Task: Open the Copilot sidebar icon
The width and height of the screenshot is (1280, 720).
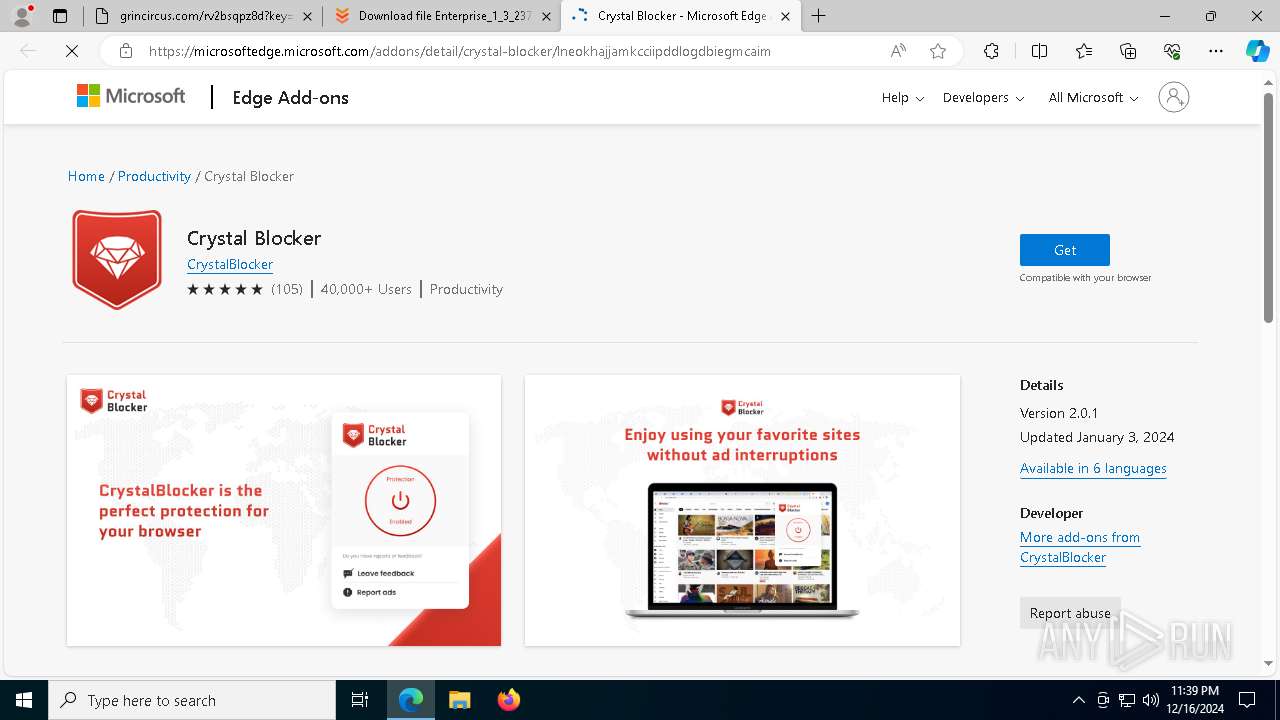Action: [x=1257, y=51]
